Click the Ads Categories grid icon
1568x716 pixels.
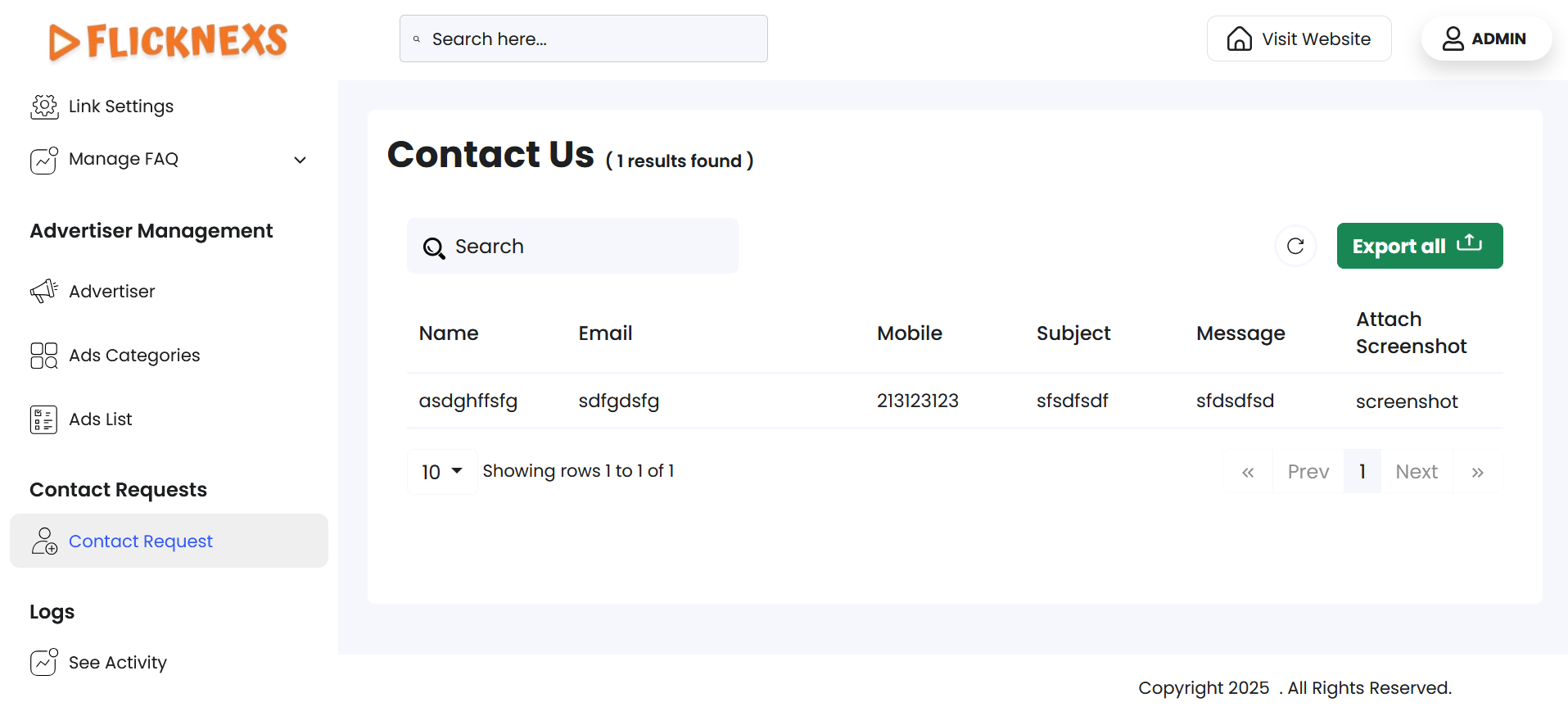point(44,356)
